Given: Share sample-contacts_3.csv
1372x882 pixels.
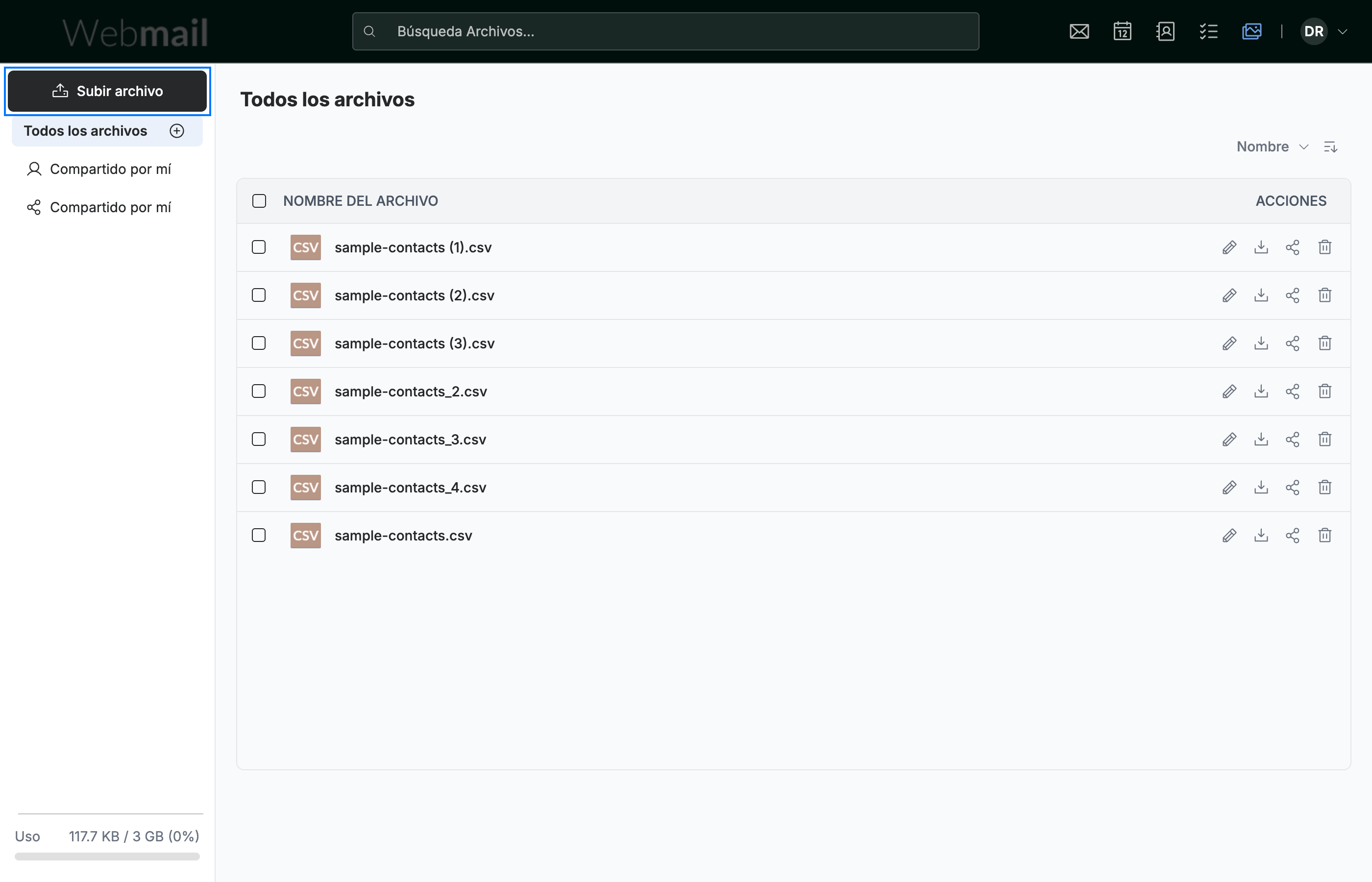Looking at the screenshot, I should click(x=1293, y=440).
